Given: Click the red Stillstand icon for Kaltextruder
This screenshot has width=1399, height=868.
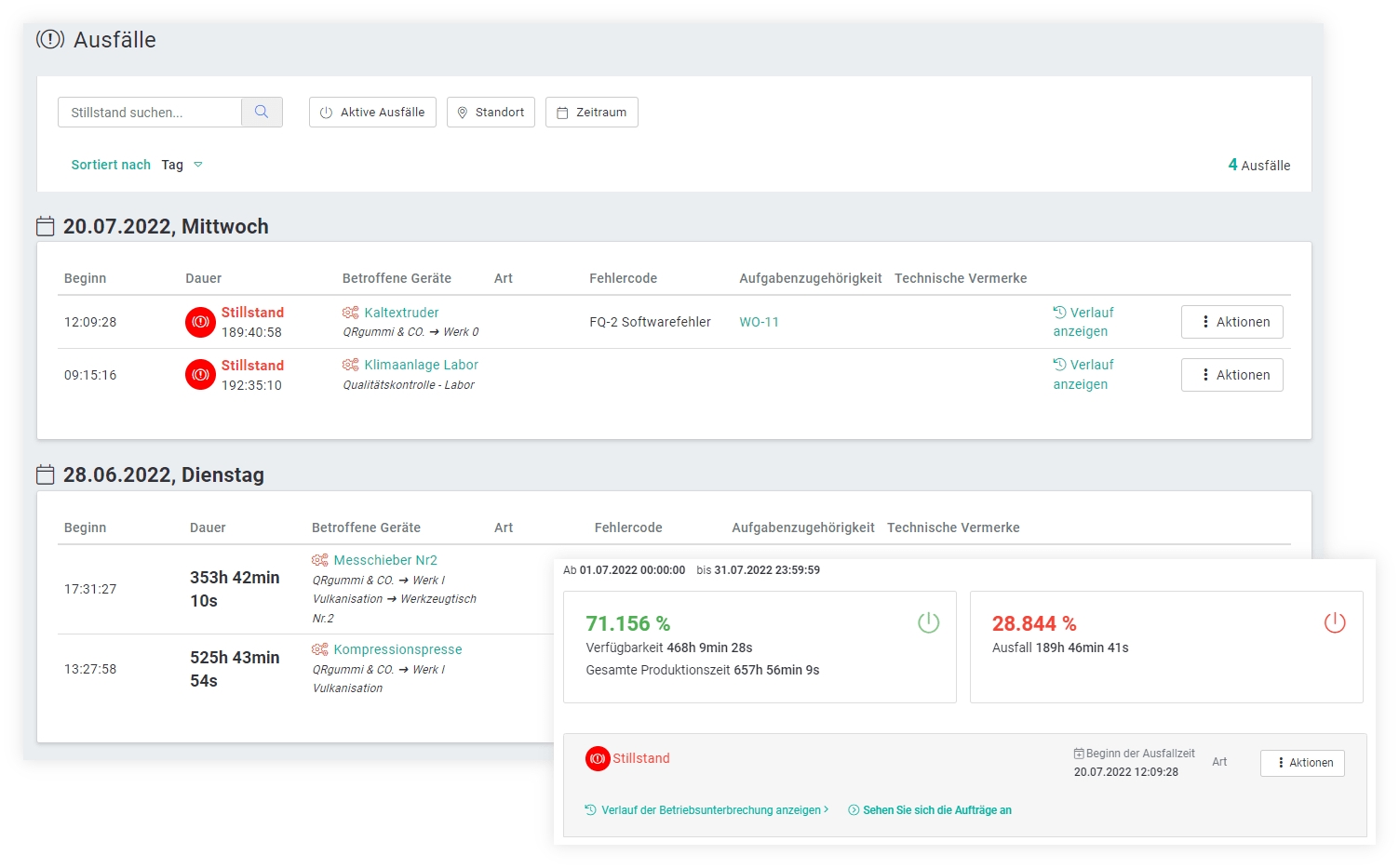Looking at the screenshot, I should [200, 322].
